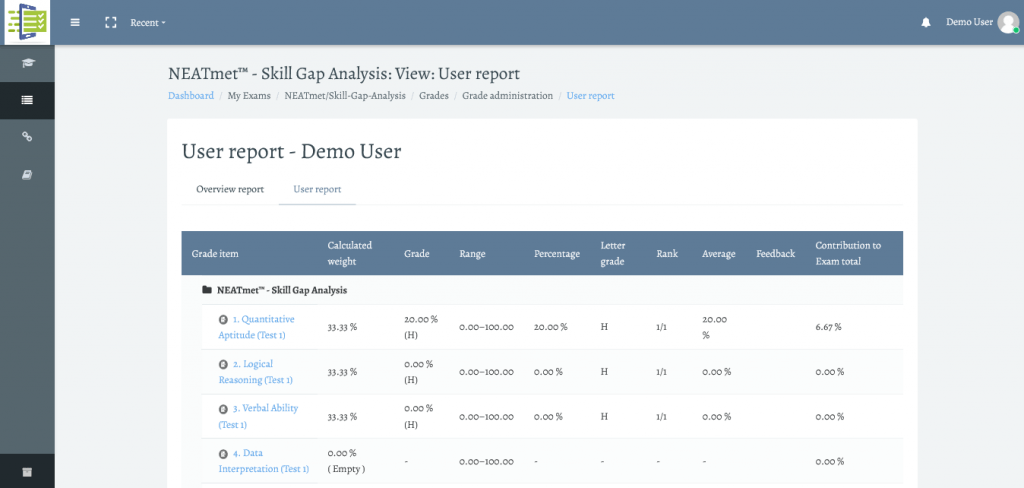Click the Demo User avatar picture
This screenshot has height=488, width=1024.
1008,22
